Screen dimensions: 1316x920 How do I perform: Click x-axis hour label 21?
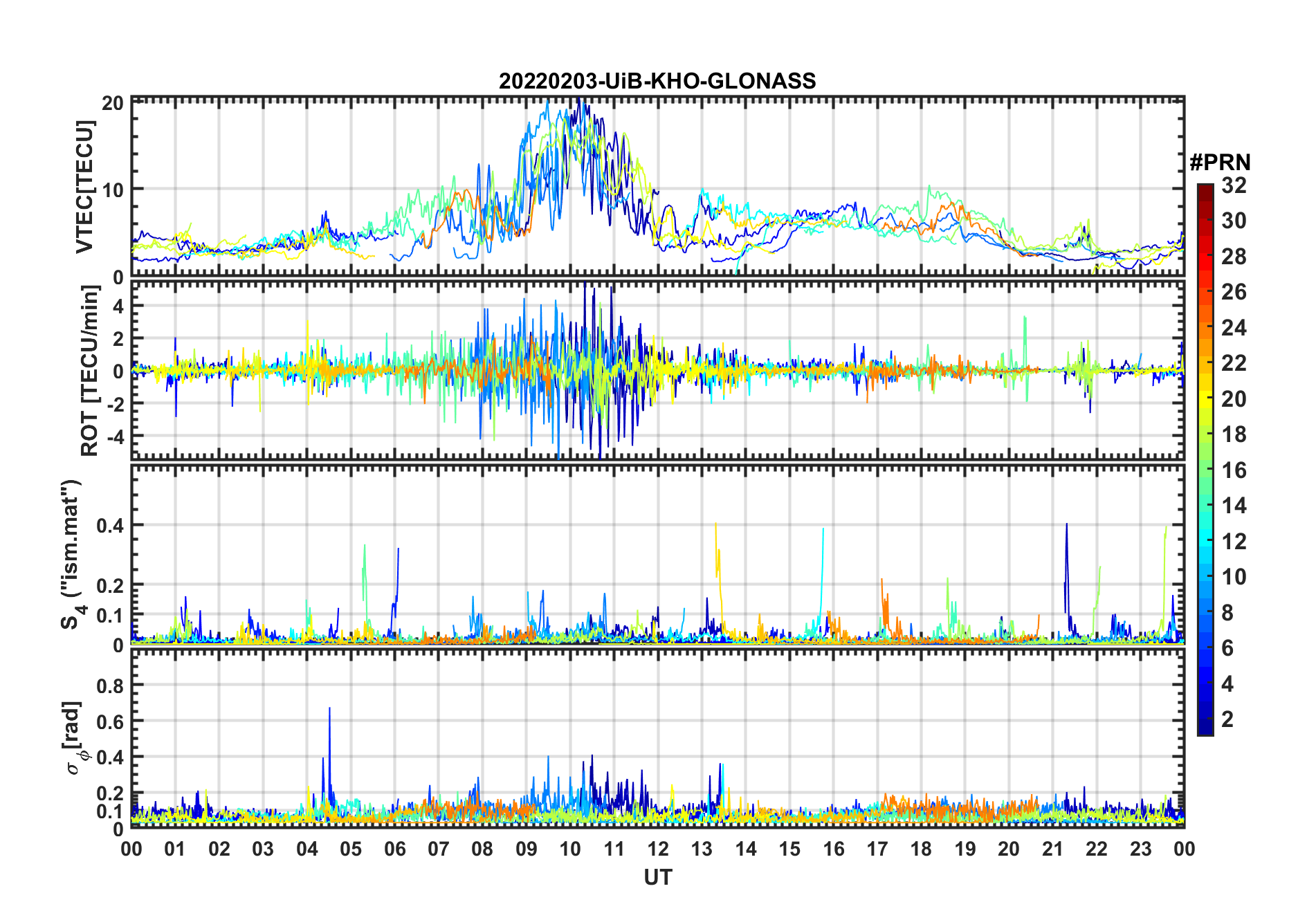(1053, 849)
